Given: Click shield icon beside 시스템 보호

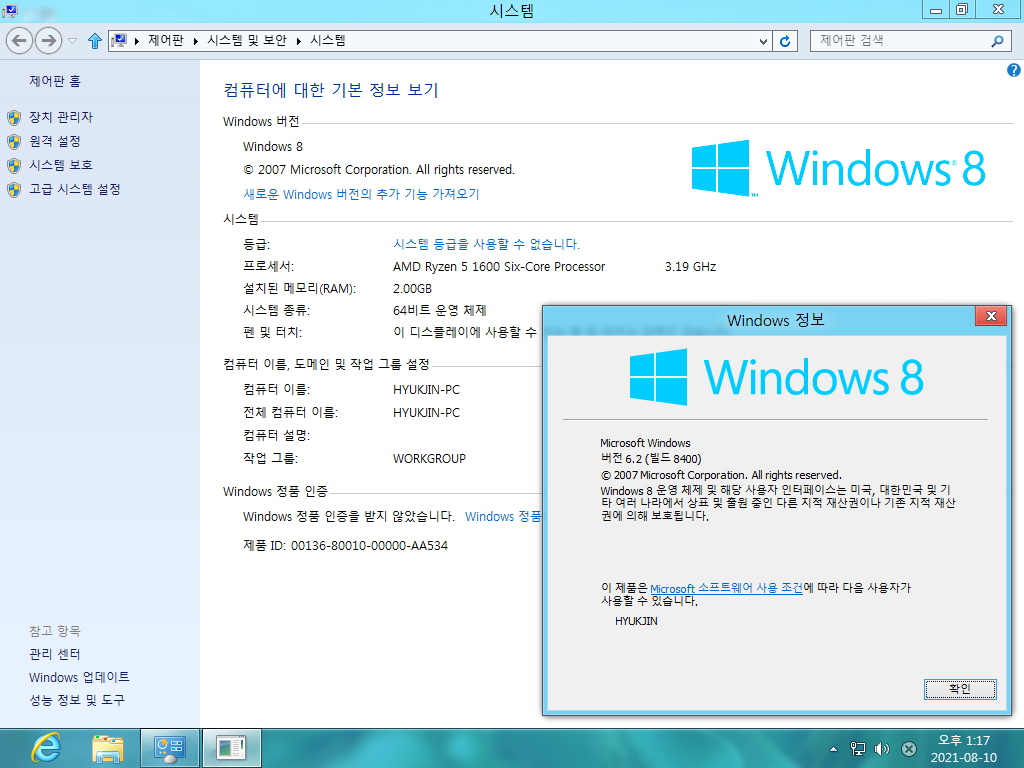Looking at the screenshot, I should point(14,166).
